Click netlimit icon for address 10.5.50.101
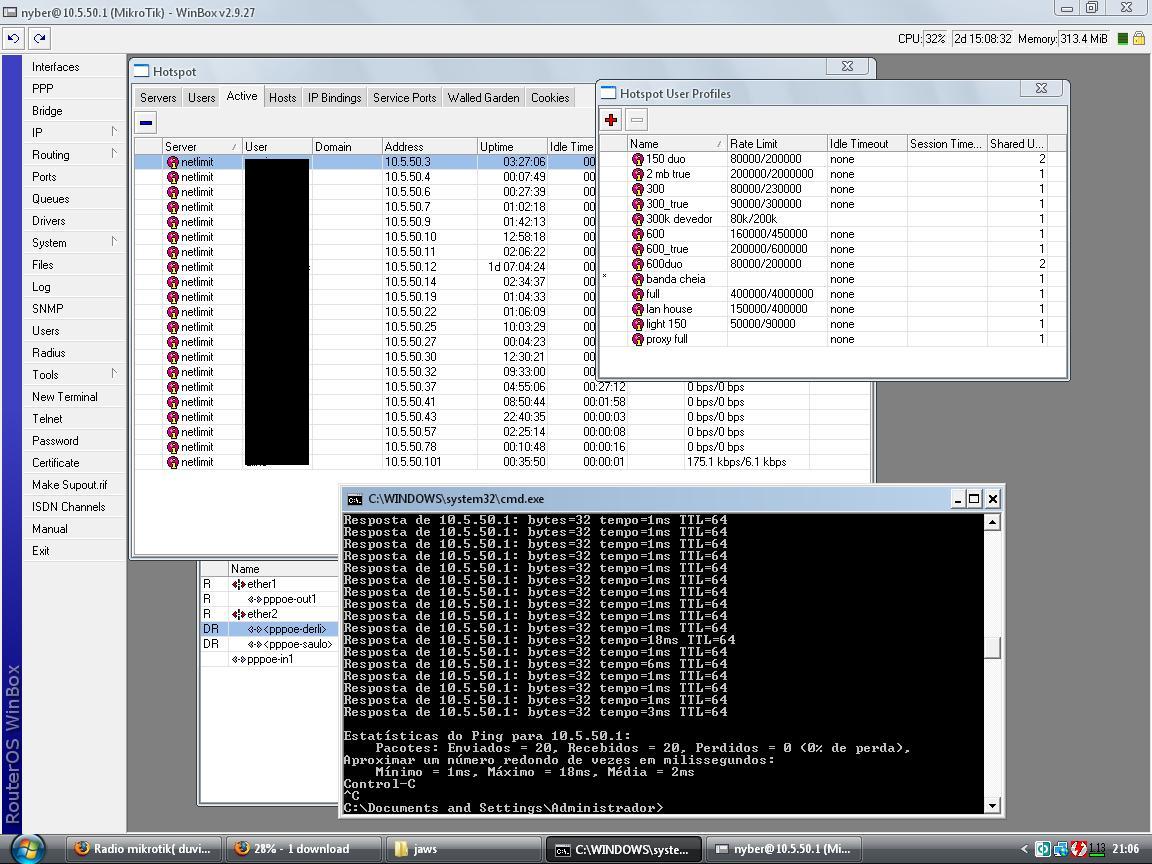The height and width of the screenshot is (864, 1152). (173, 462)
